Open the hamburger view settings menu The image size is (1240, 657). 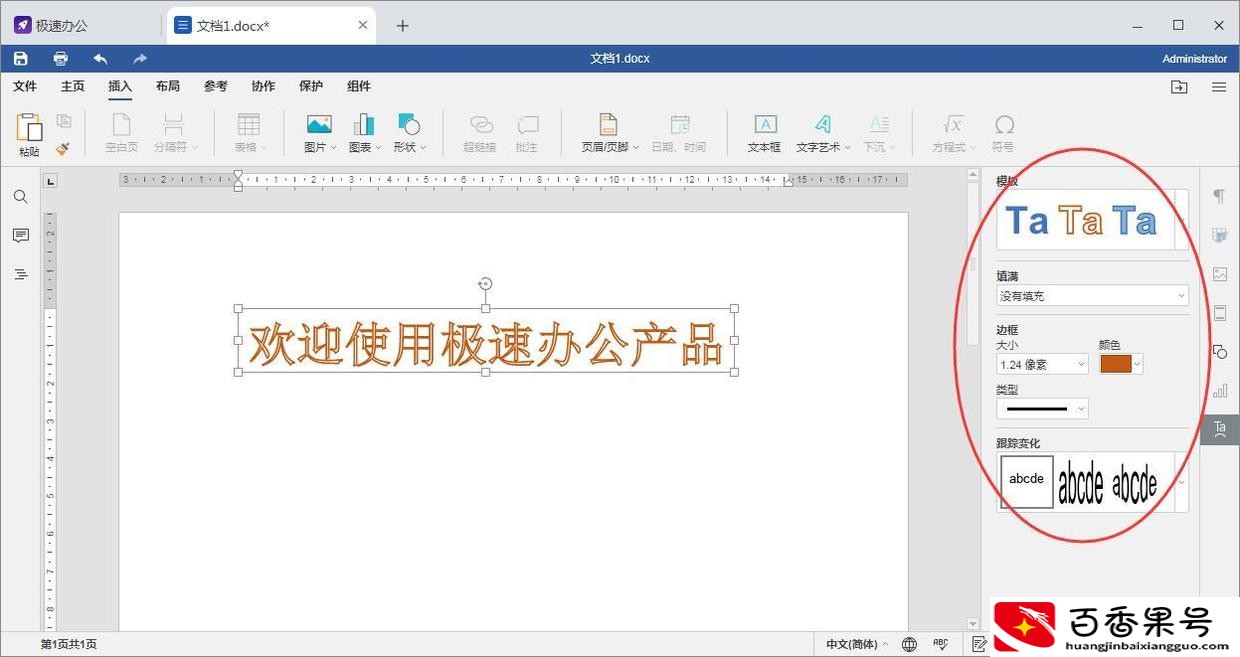point(1219,87)
